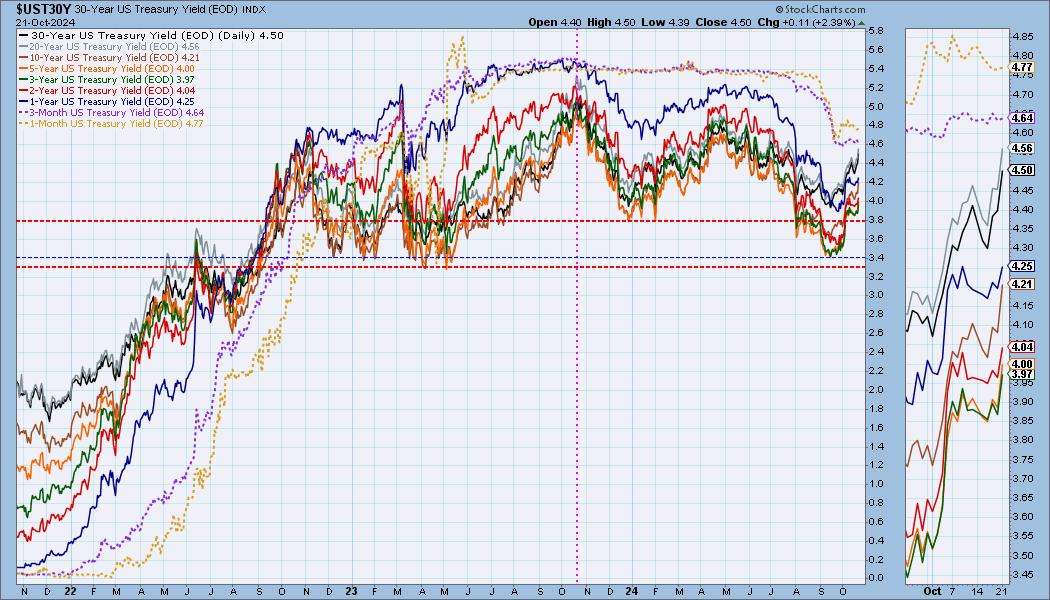Click the year label 23 on x-axis
1050x600 pixels.
[x=352, y=592]
